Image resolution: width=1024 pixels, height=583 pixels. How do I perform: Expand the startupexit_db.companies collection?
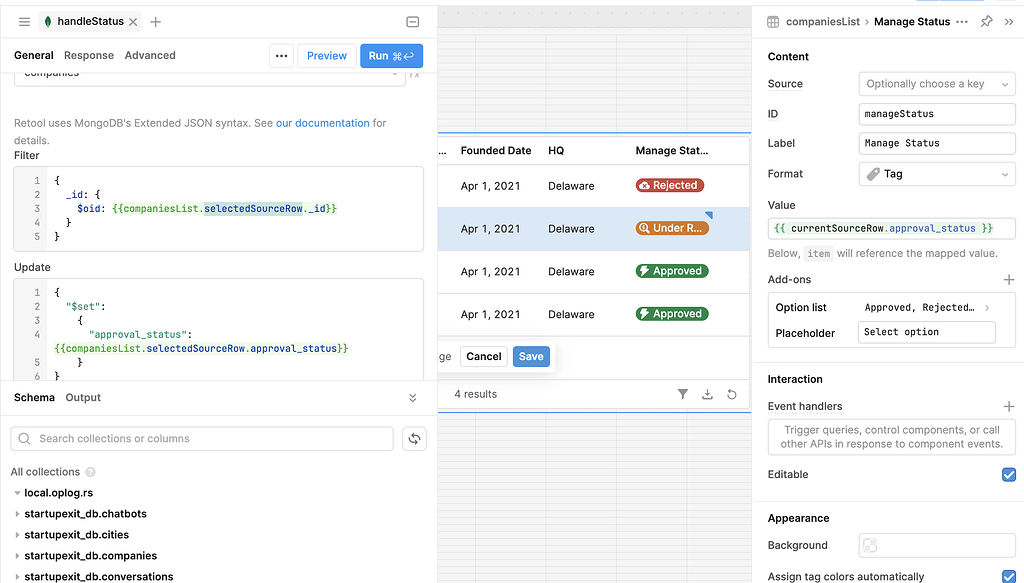tap(17, 555)
